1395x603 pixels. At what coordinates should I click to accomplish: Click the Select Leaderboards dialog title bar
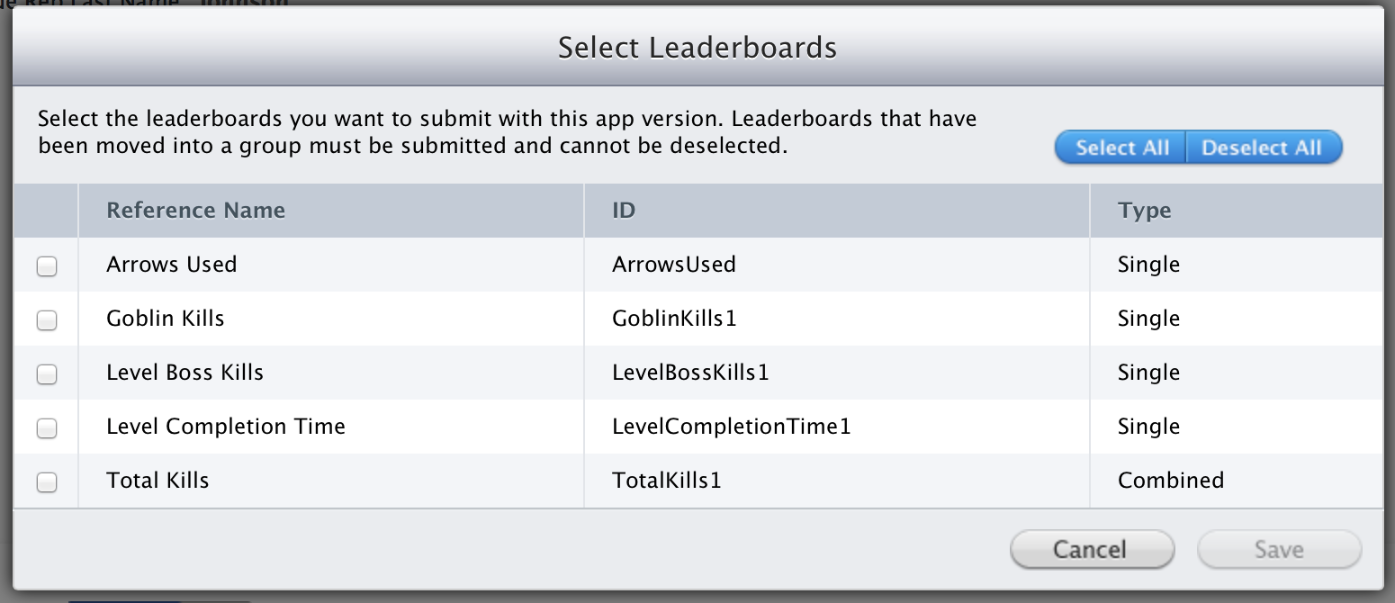pos(697,47)
